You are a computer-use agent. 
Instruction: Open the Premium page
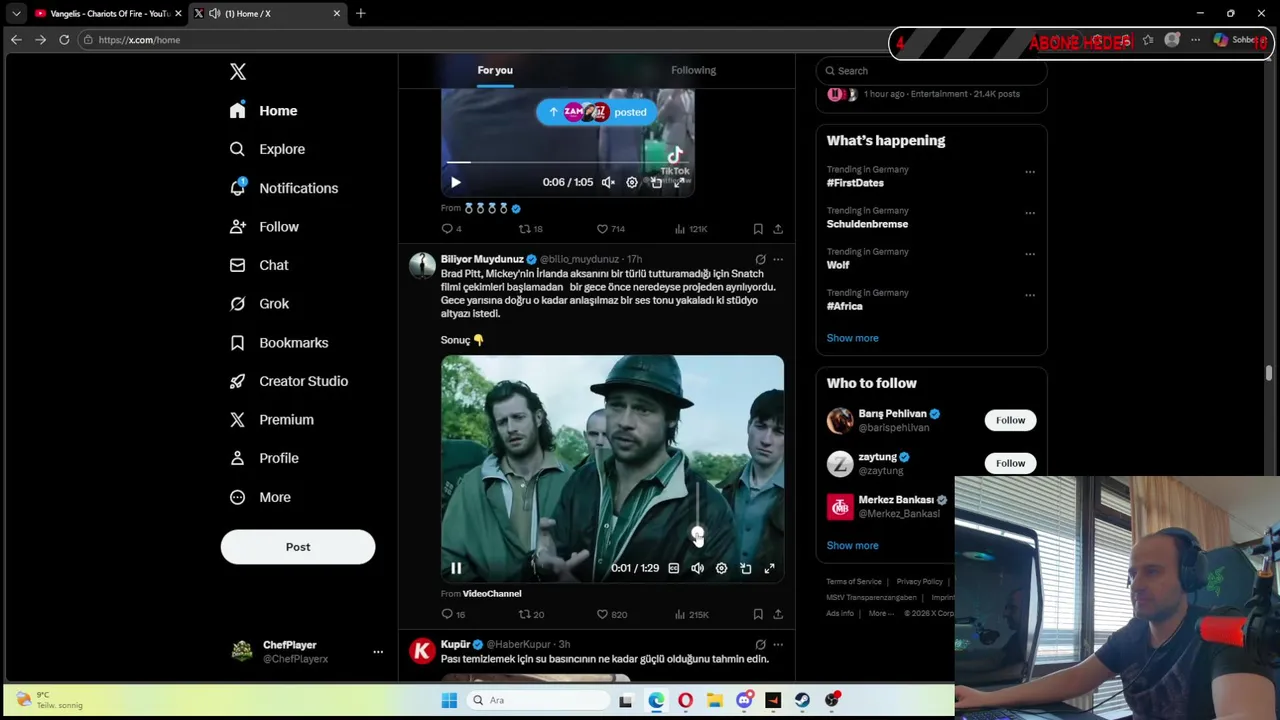pyautogui.click(x=272, y=420)
